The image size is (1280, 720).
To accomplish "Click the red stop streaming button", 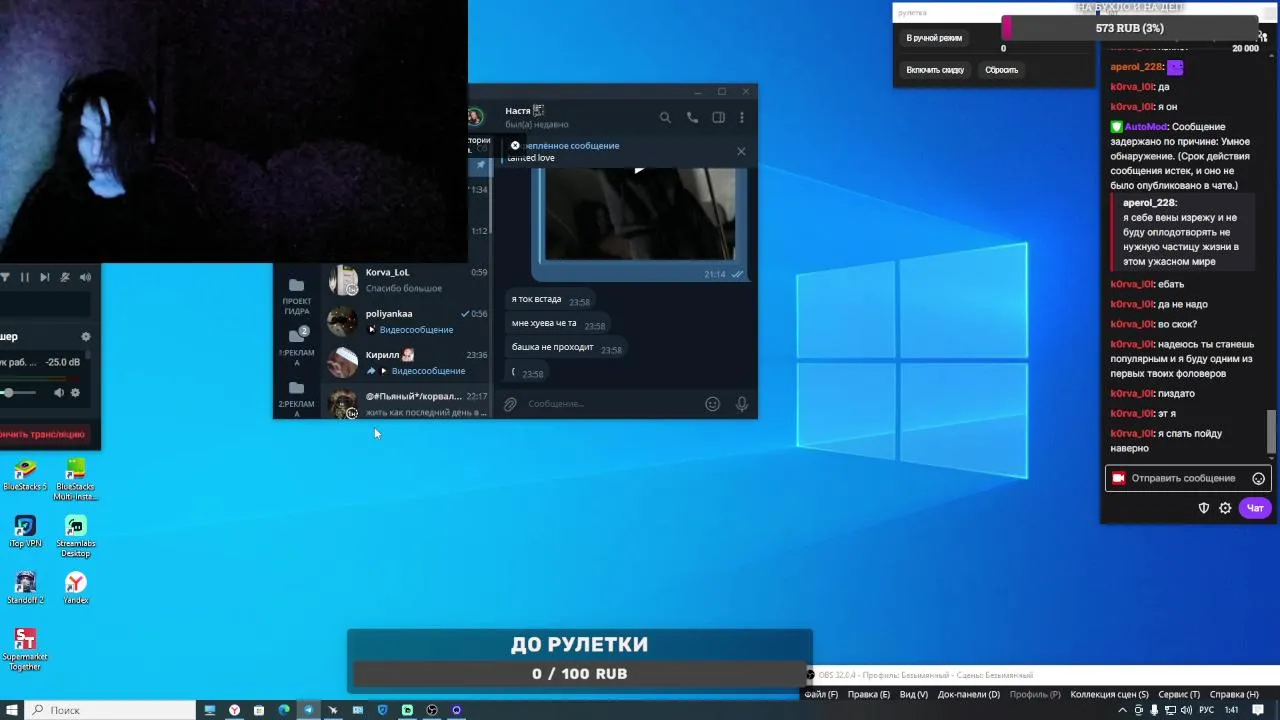I will [x=43, y=434].
